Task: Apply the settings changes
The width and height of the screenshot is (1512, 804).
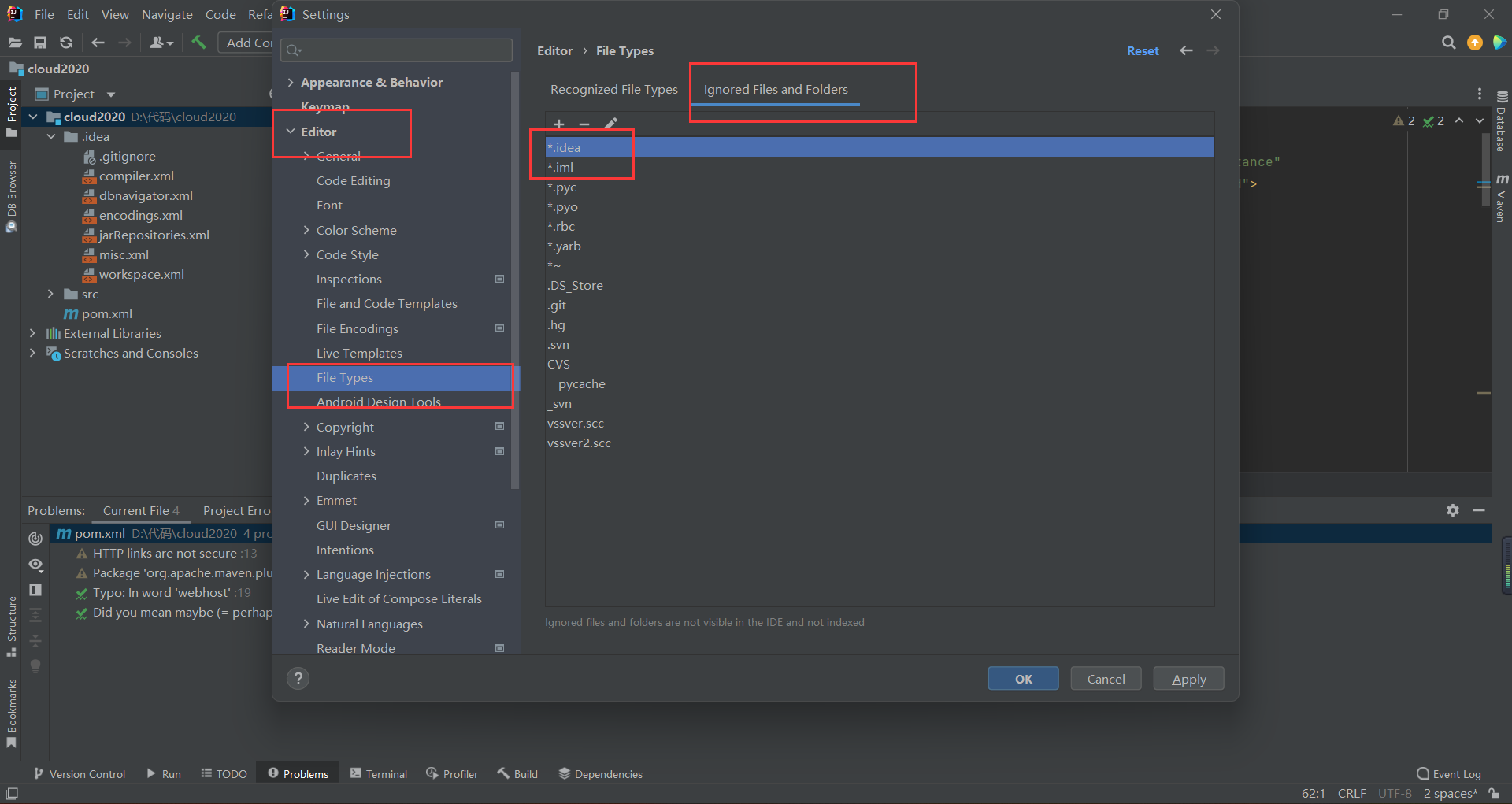Action: point(1188,679)
